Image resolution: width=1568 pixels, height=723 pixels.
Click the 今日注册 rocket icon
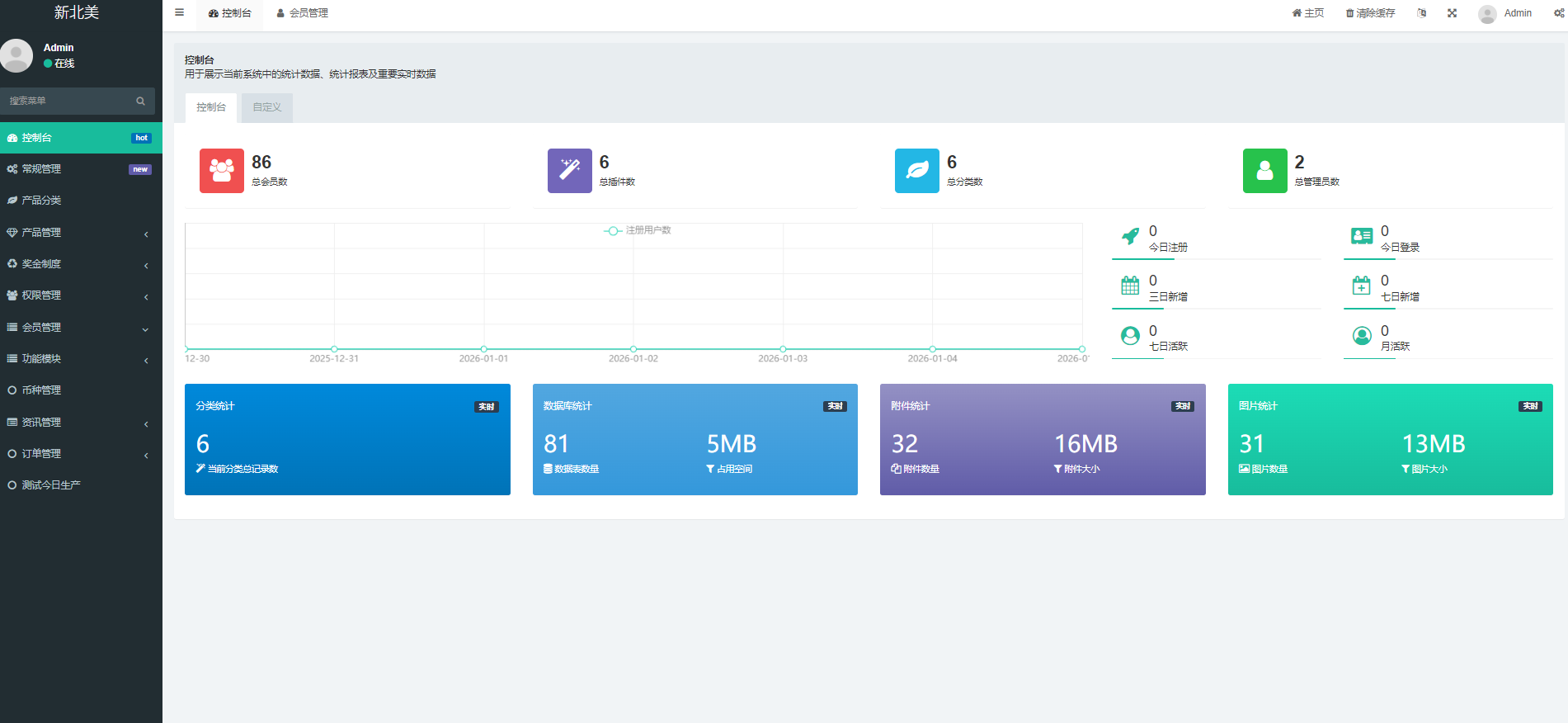[x=1130, y=237]
